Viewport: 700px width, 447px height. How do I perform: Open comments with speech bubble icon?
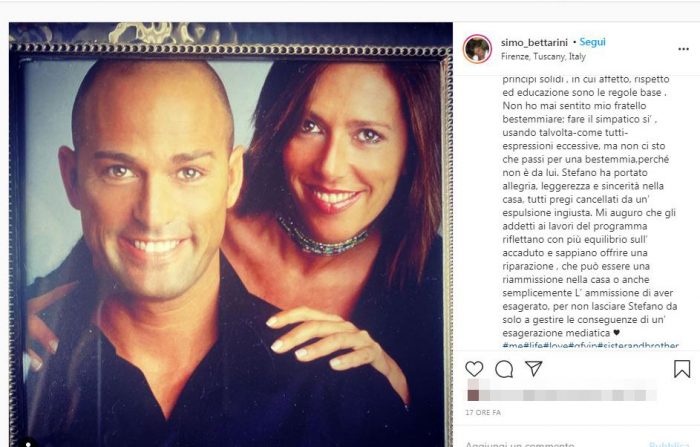(x=504, y=369)
